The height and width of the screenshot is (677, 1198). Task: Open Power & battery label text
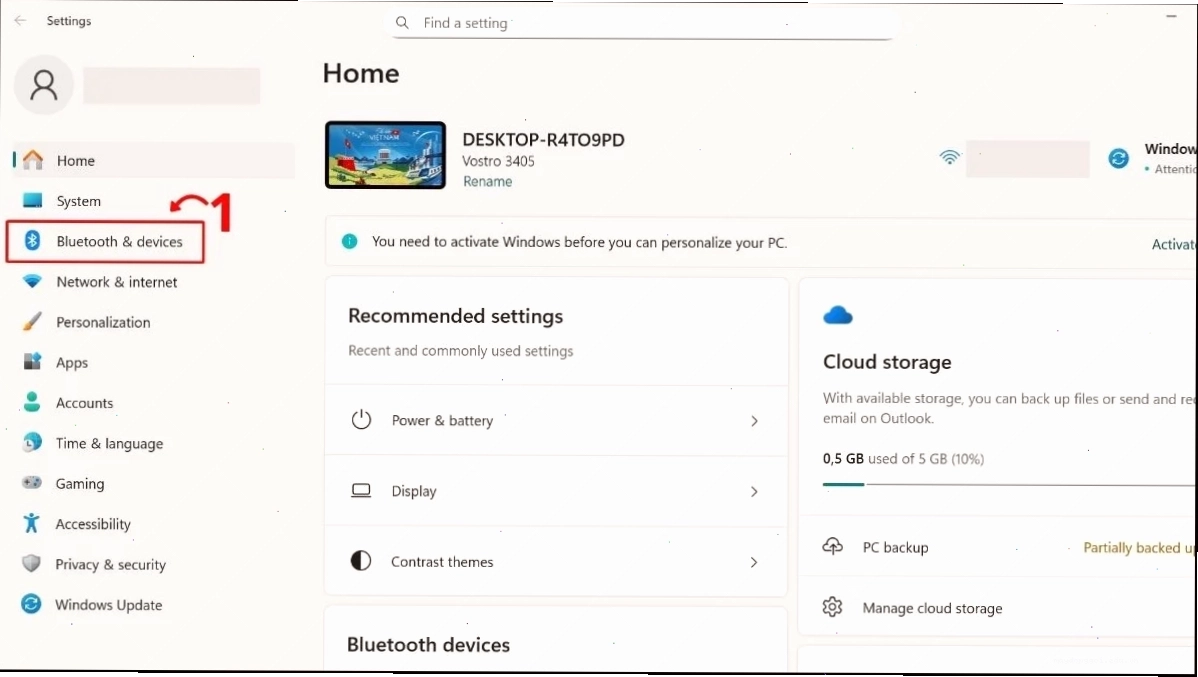[442, 420]
